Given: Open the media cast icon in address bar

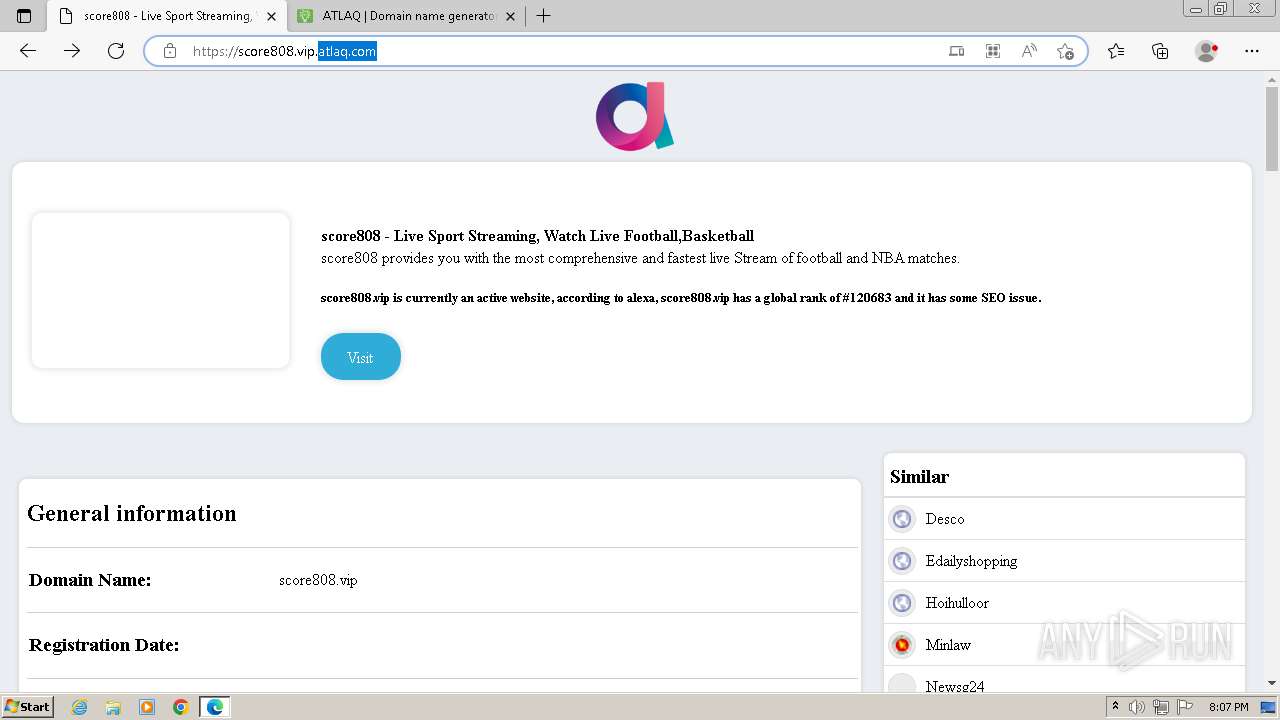Looking at the screenshot, I should pos(957,51).
